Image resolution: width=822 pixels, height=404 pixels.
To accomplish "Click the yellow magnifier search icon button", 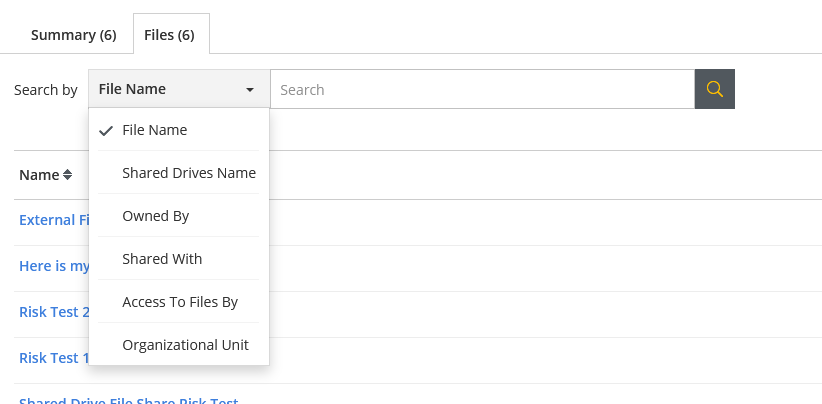I will [715, 89].
